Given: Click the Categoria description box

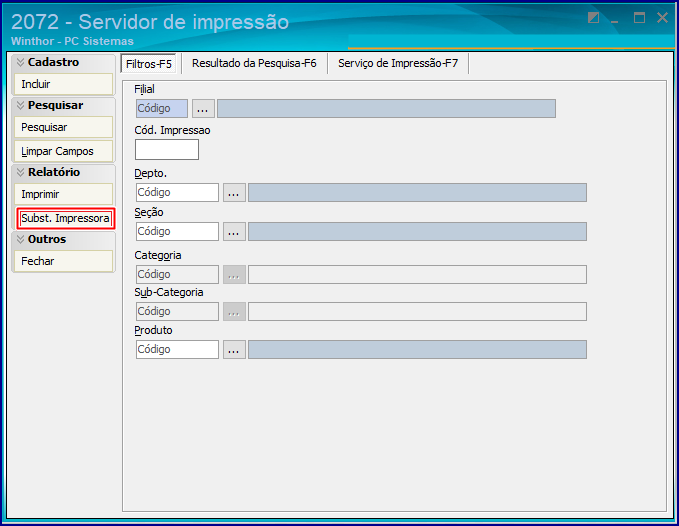Looking at the screenshot, I should (417, 274).
